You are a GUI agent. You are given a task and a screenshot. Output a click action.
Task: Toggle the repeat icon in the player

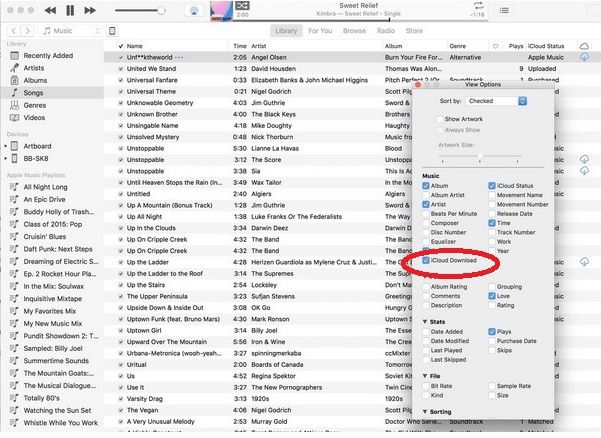point(478,5)
